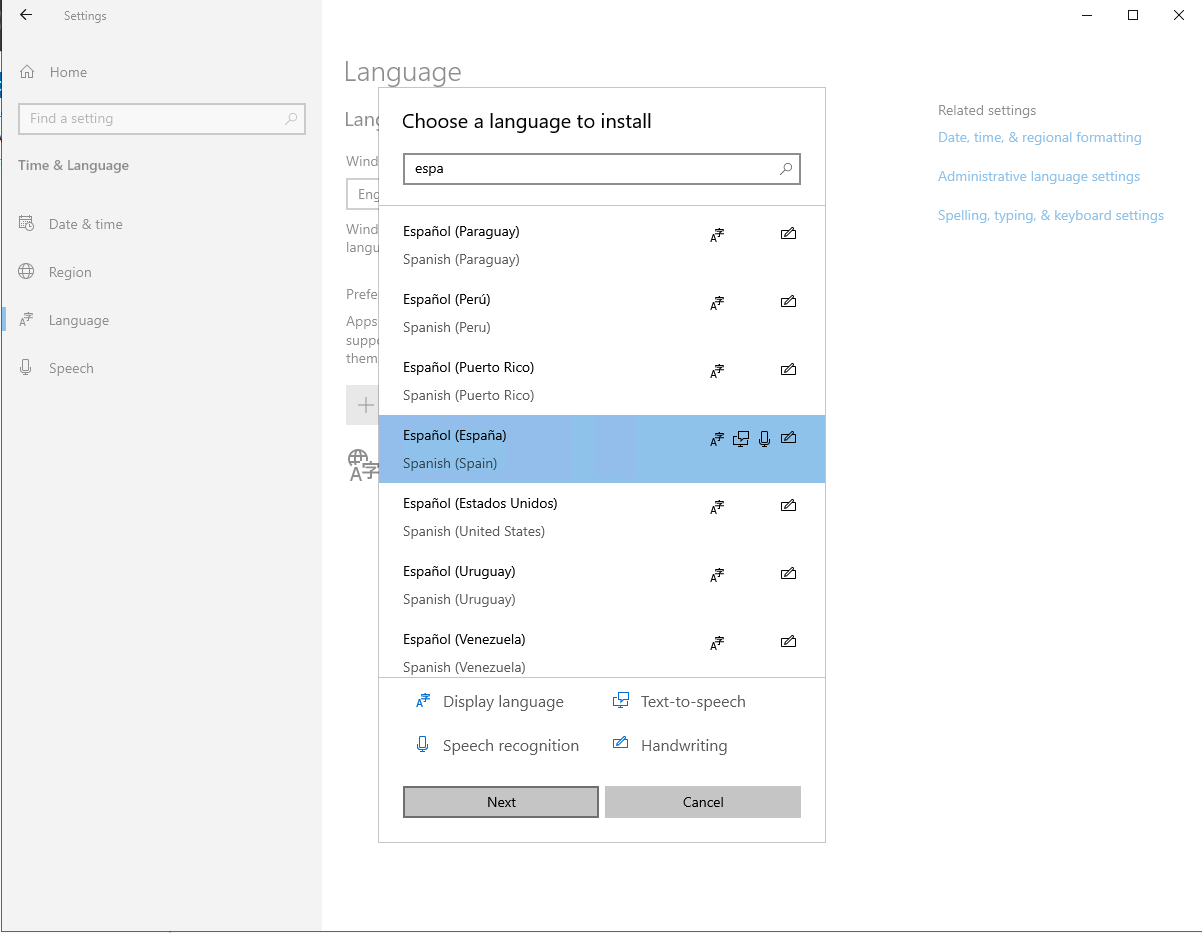
Task: Select Español (Venezuela) language
Action: tap(602, 647)
